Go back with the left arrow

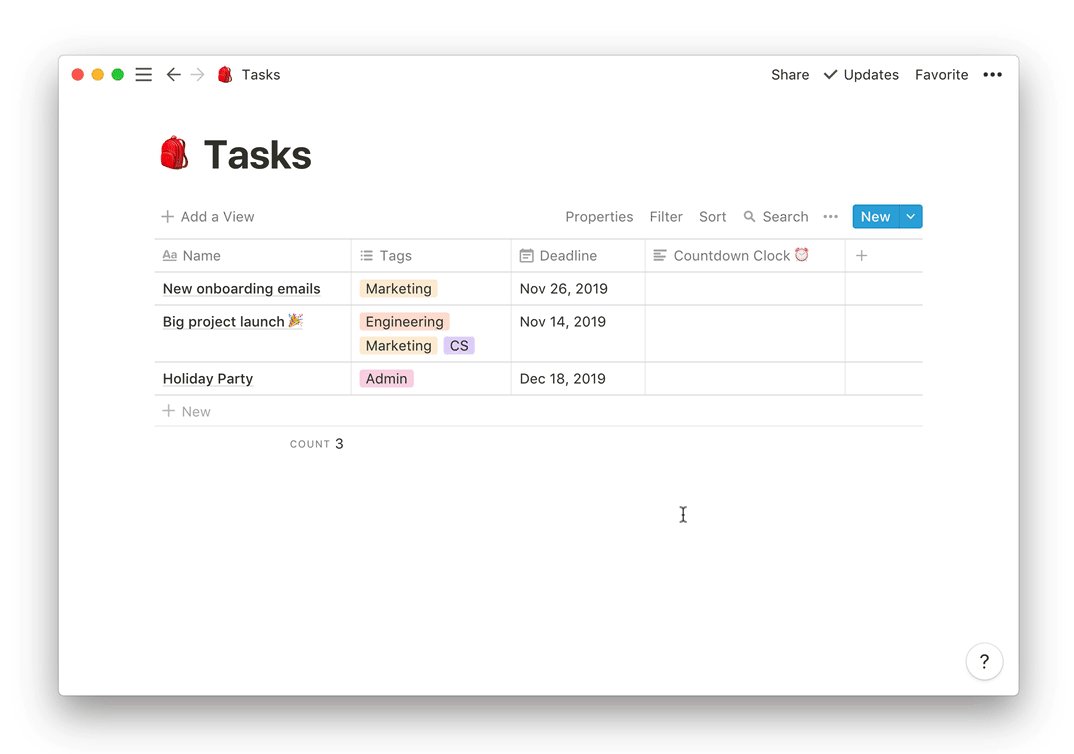(x=173, y=75)
